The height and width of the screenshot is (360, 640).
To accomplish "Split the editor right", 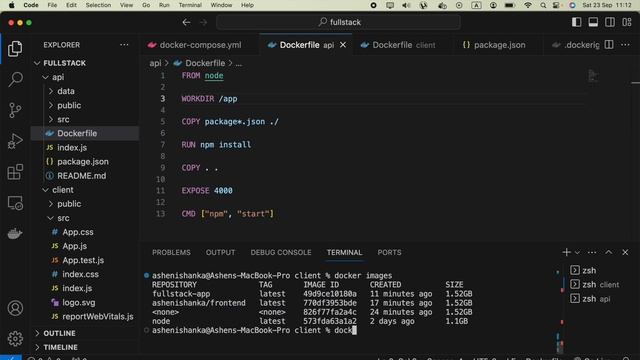I will coord(609,45).
